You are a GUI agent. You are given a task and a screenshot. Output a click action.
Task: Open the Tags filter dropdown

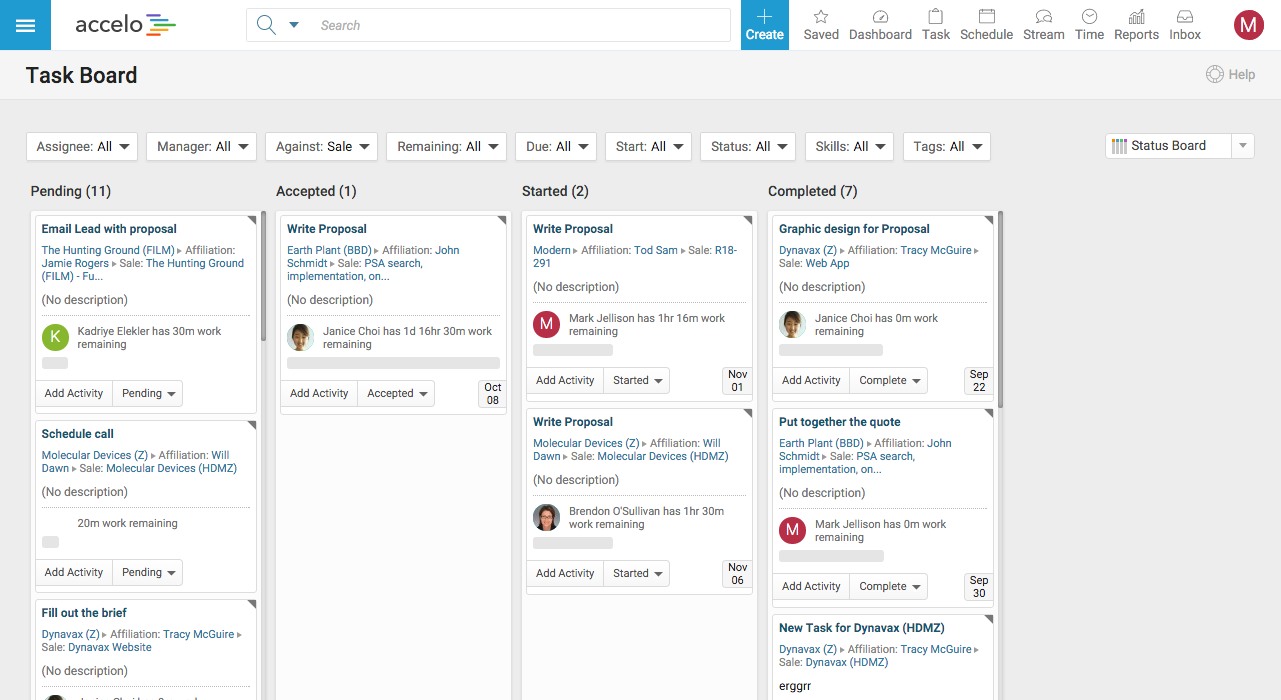(946, 147)
